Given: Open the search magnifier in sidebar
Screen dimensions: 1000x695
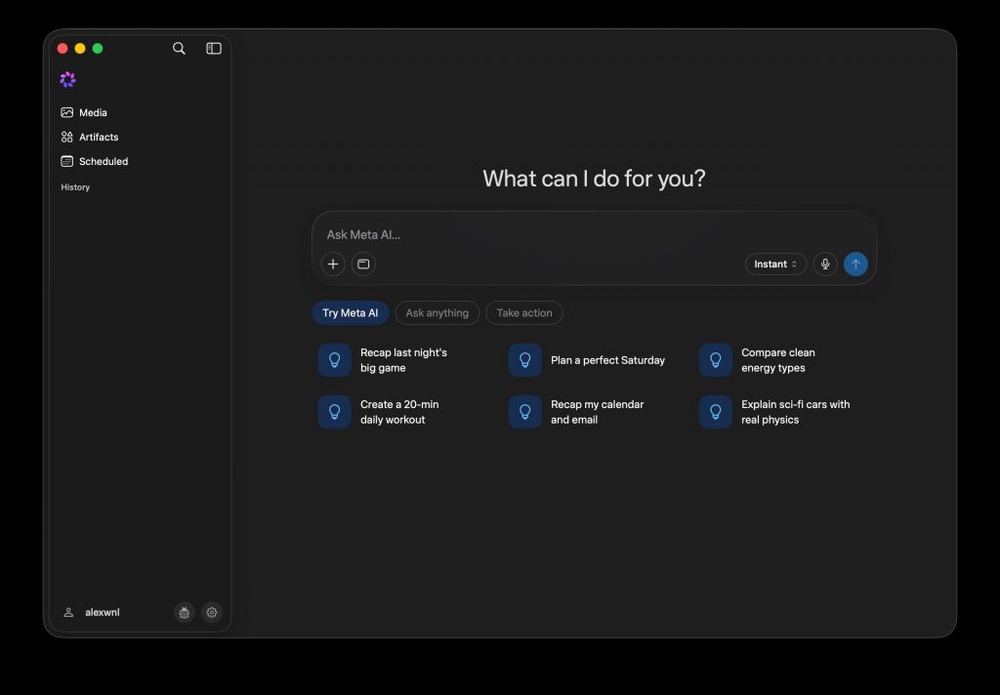Looking at the screenshot, I should click(x=179, y=48).
